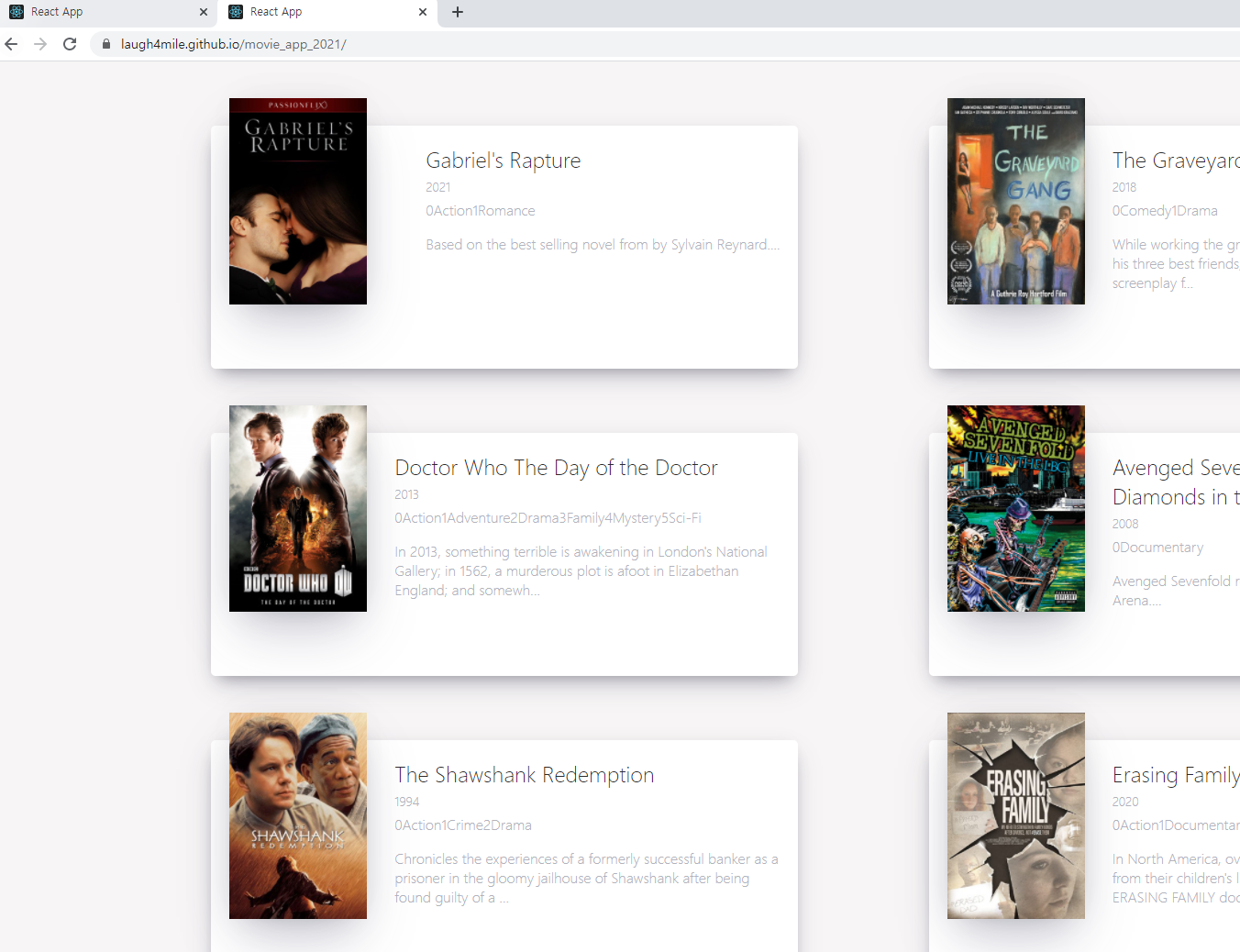This screenshot has width=1240, height=952.
Task: Click the Erasing Family summary text
Action: point(1176,879)
